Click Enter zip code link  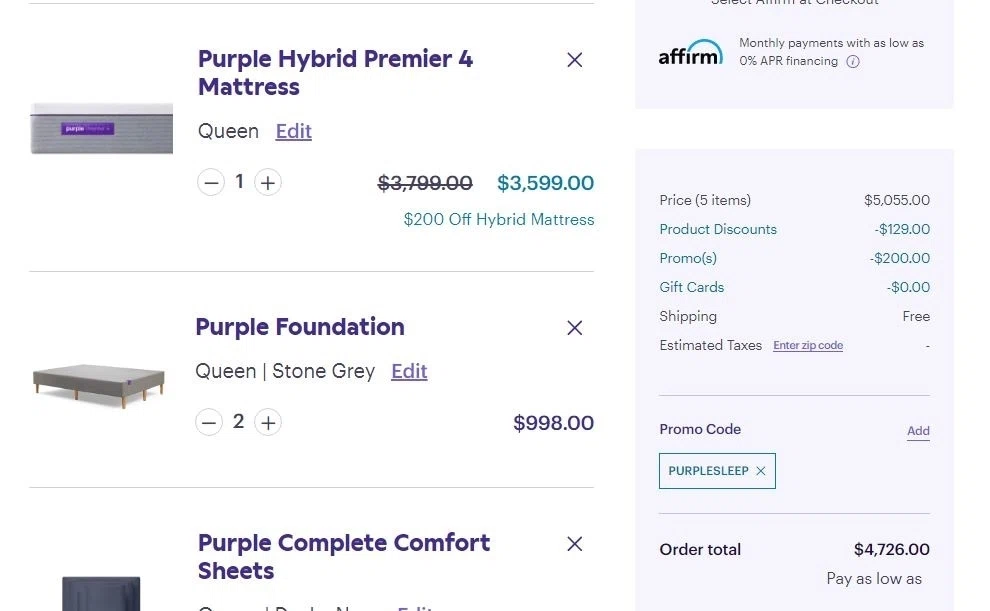point(808,346)
